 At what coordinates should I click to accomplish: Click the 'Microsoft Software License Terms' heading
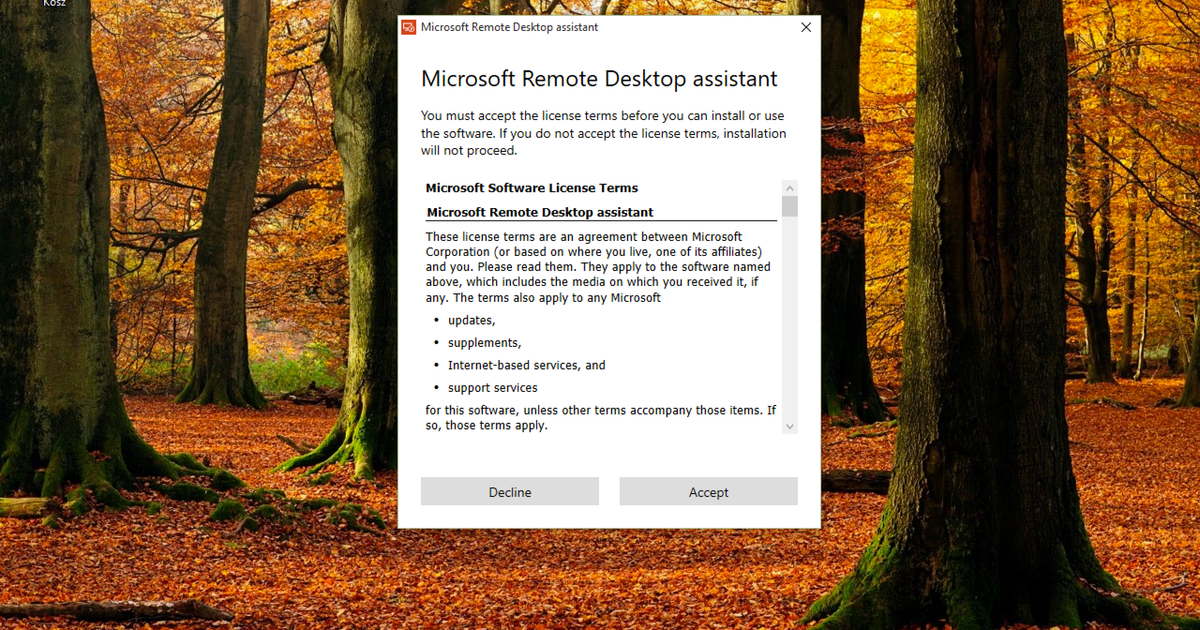[x=532, y=188]
